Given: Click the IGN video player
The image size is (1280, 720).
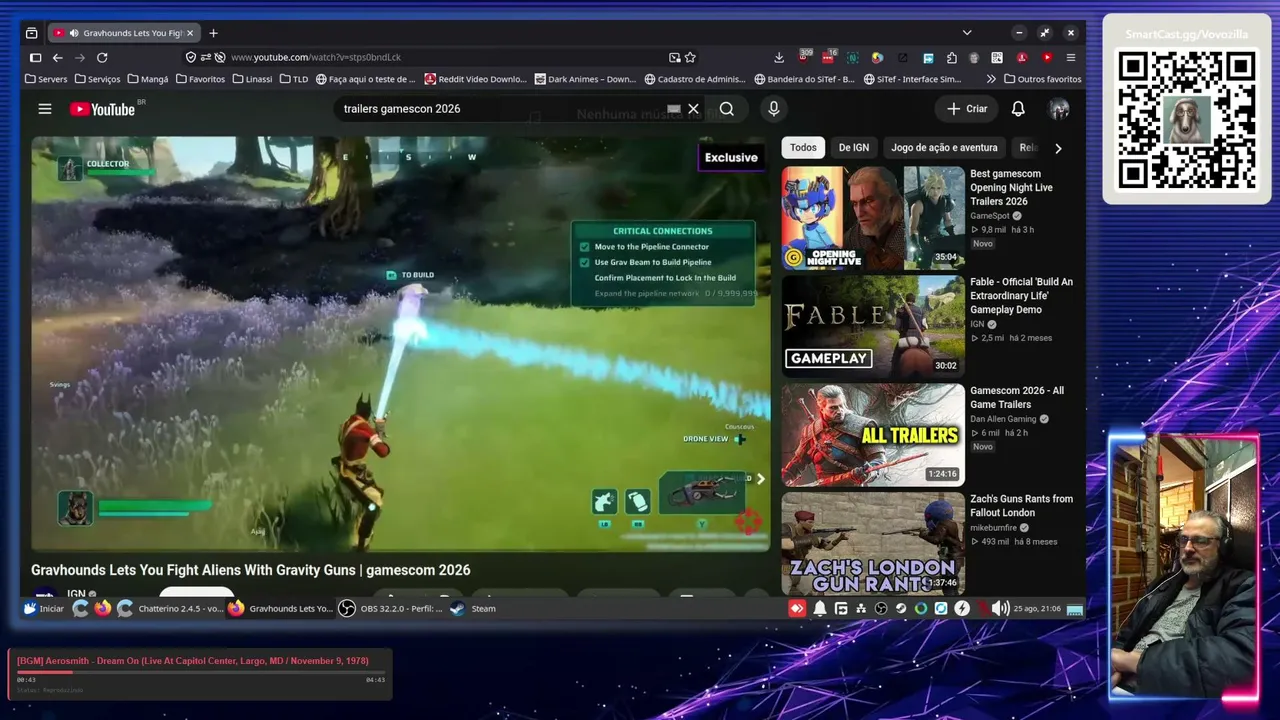Looking at the screenshot, I should click(x=400, y=344).
